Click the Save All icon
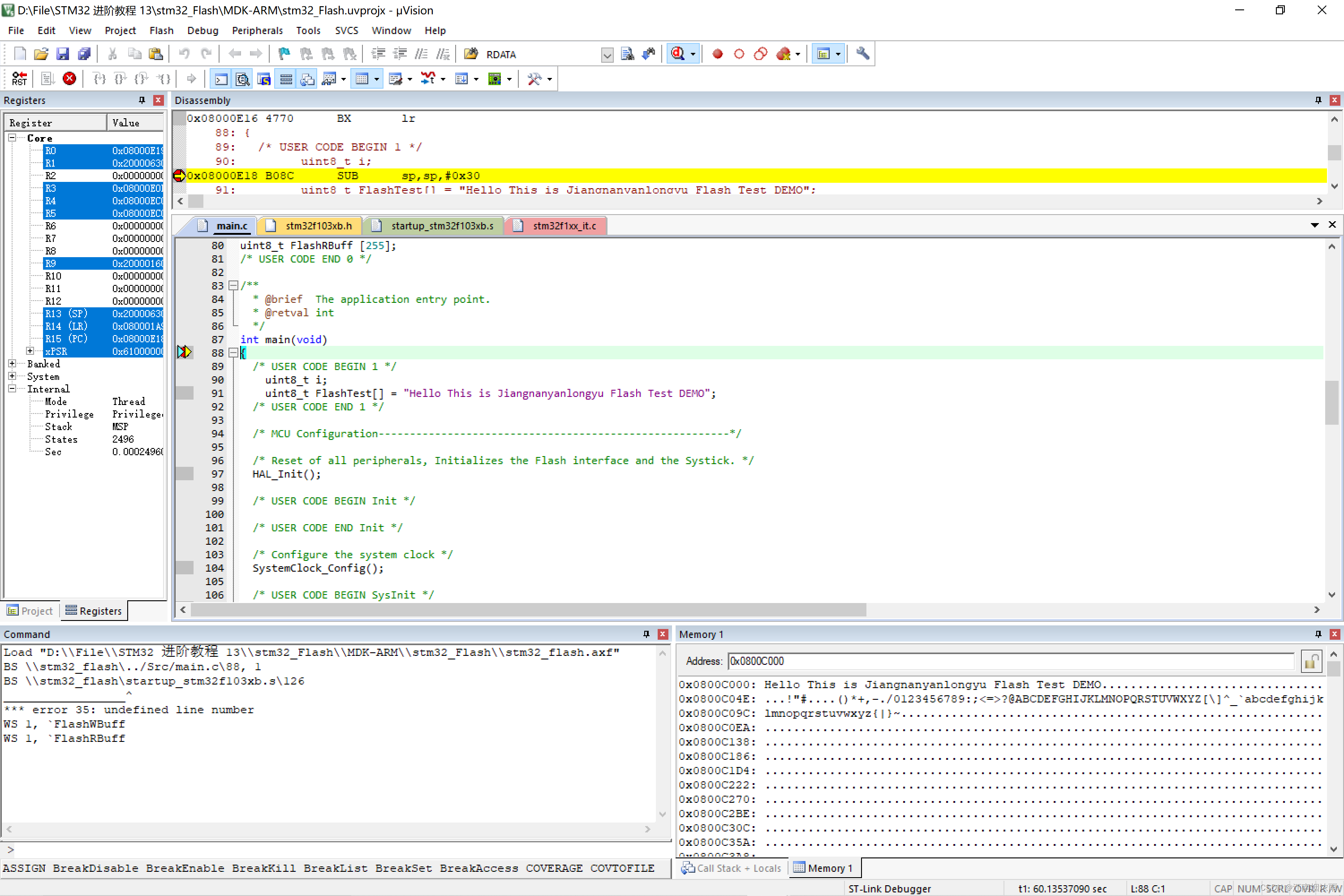 click(x=84, y=54)
